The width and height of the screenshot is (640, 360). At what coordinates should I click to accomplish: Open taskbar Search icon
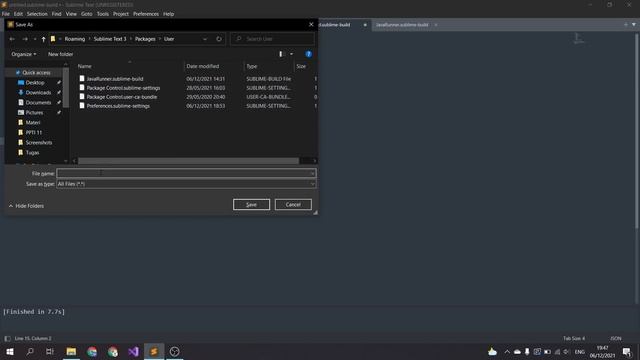pos(30,351)
